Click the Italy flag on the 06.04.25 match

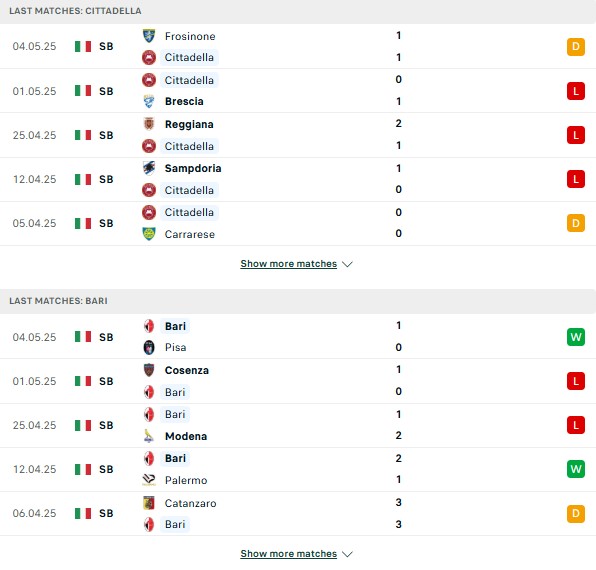pos(83,513)
